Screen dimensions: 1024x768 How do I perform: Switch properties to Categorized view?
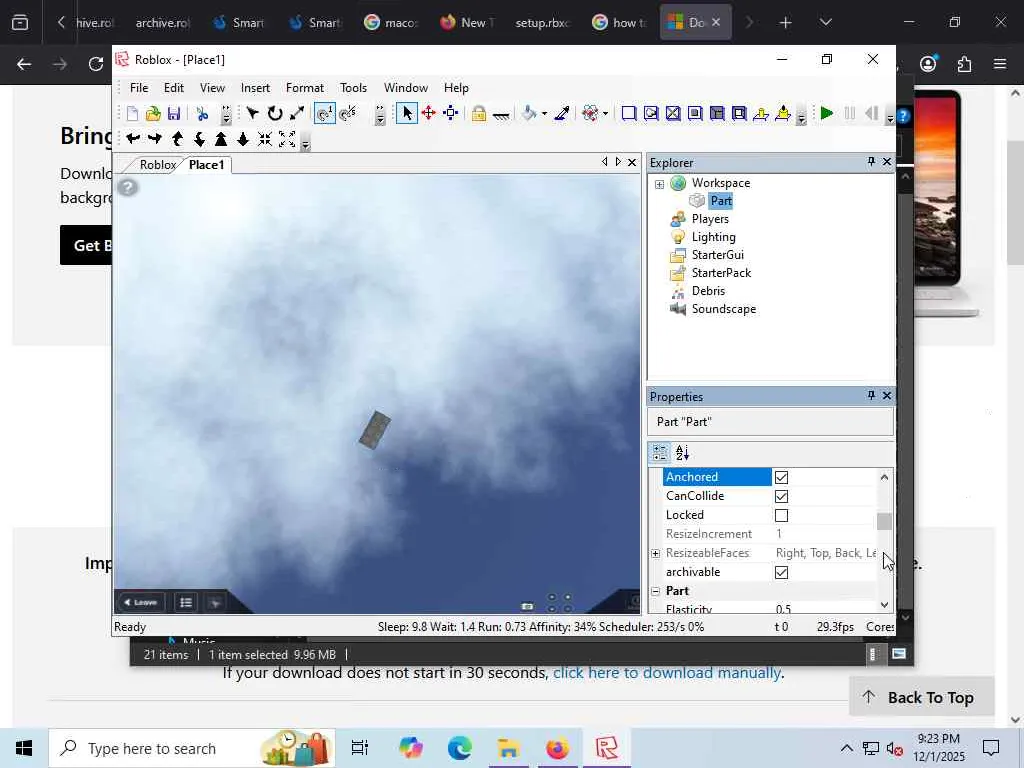[x=660, y=452]
